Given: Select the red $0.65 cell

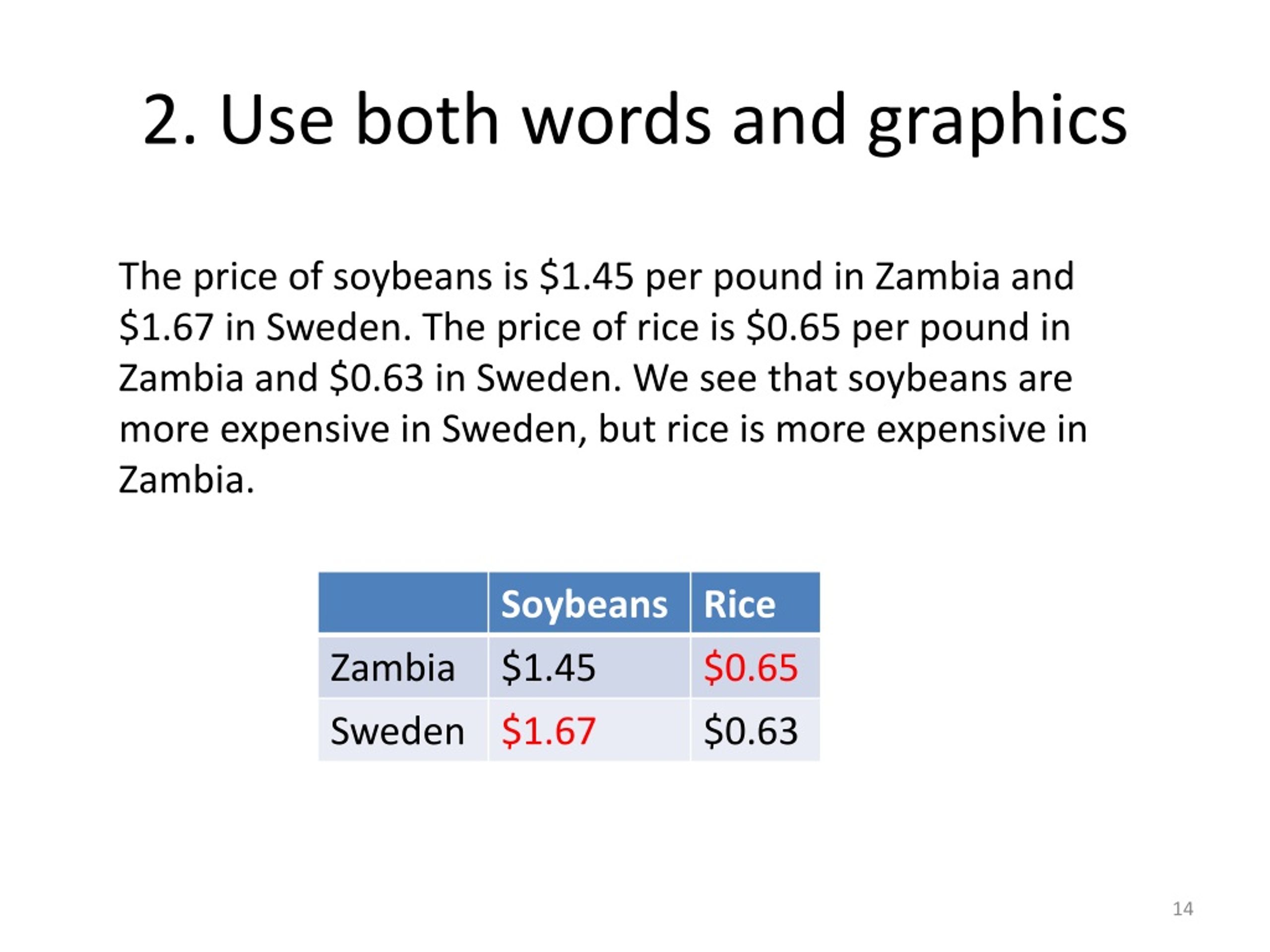Looking at the screenshot, I should pos(756,667).
